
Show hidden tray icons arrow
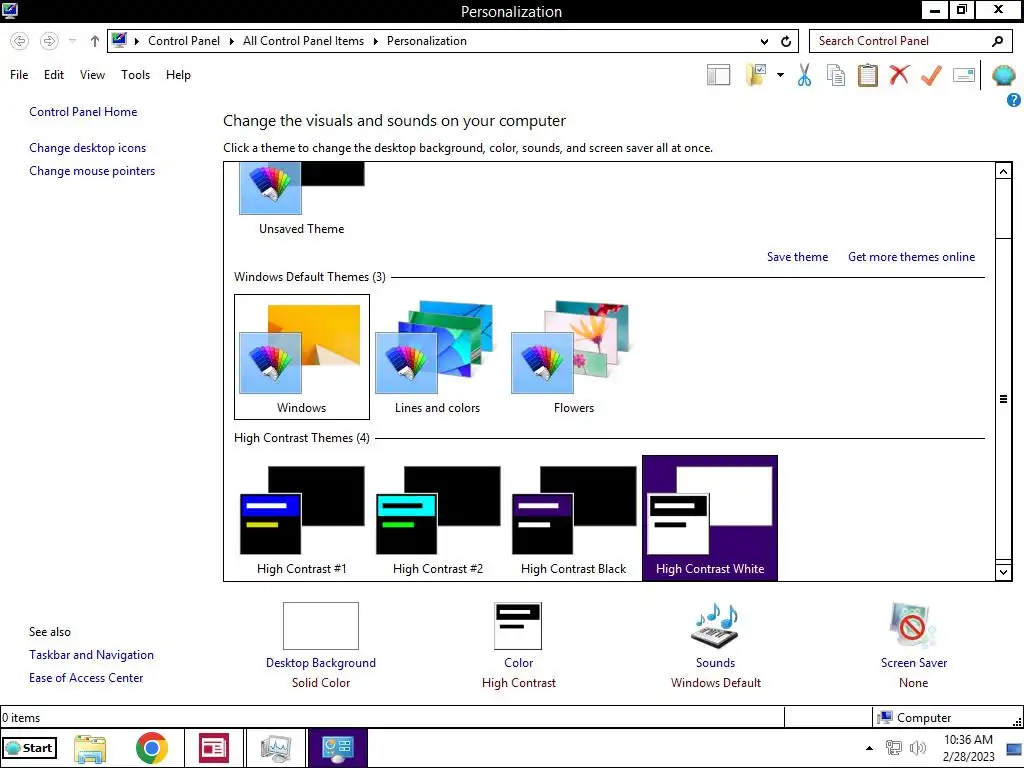[x=869, y=748]
